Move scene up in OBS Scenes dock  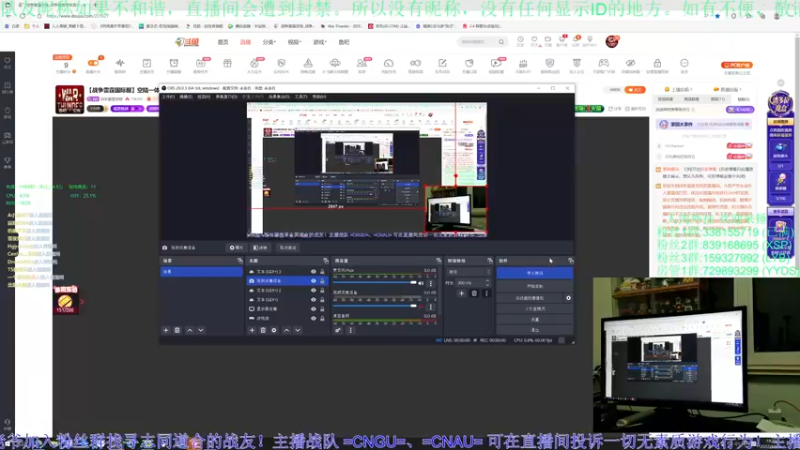[x=190, y=330]
